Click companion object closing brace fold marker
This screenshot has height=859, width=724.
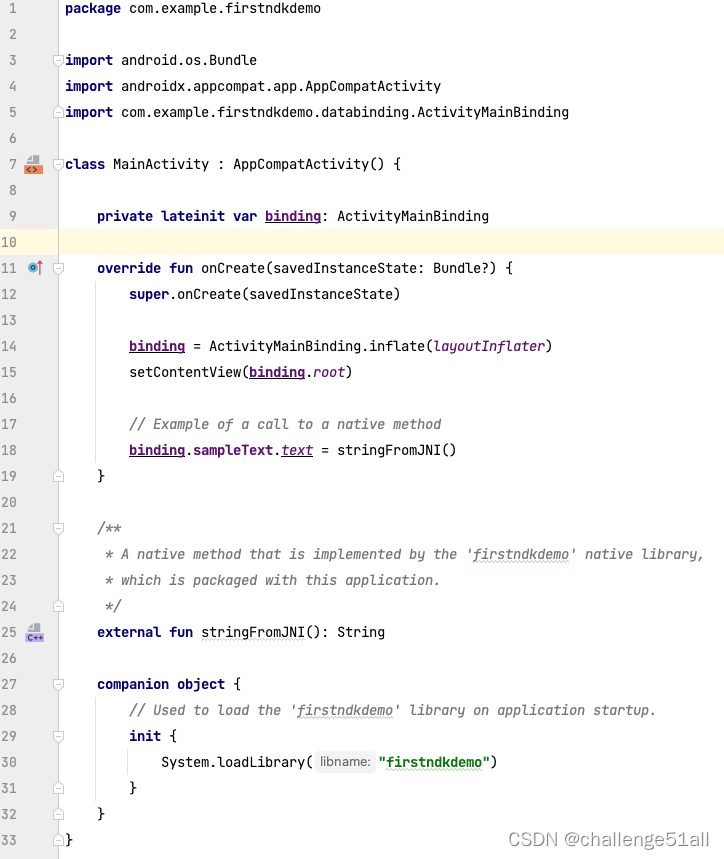pyautogui.click(x=58, y=815)
